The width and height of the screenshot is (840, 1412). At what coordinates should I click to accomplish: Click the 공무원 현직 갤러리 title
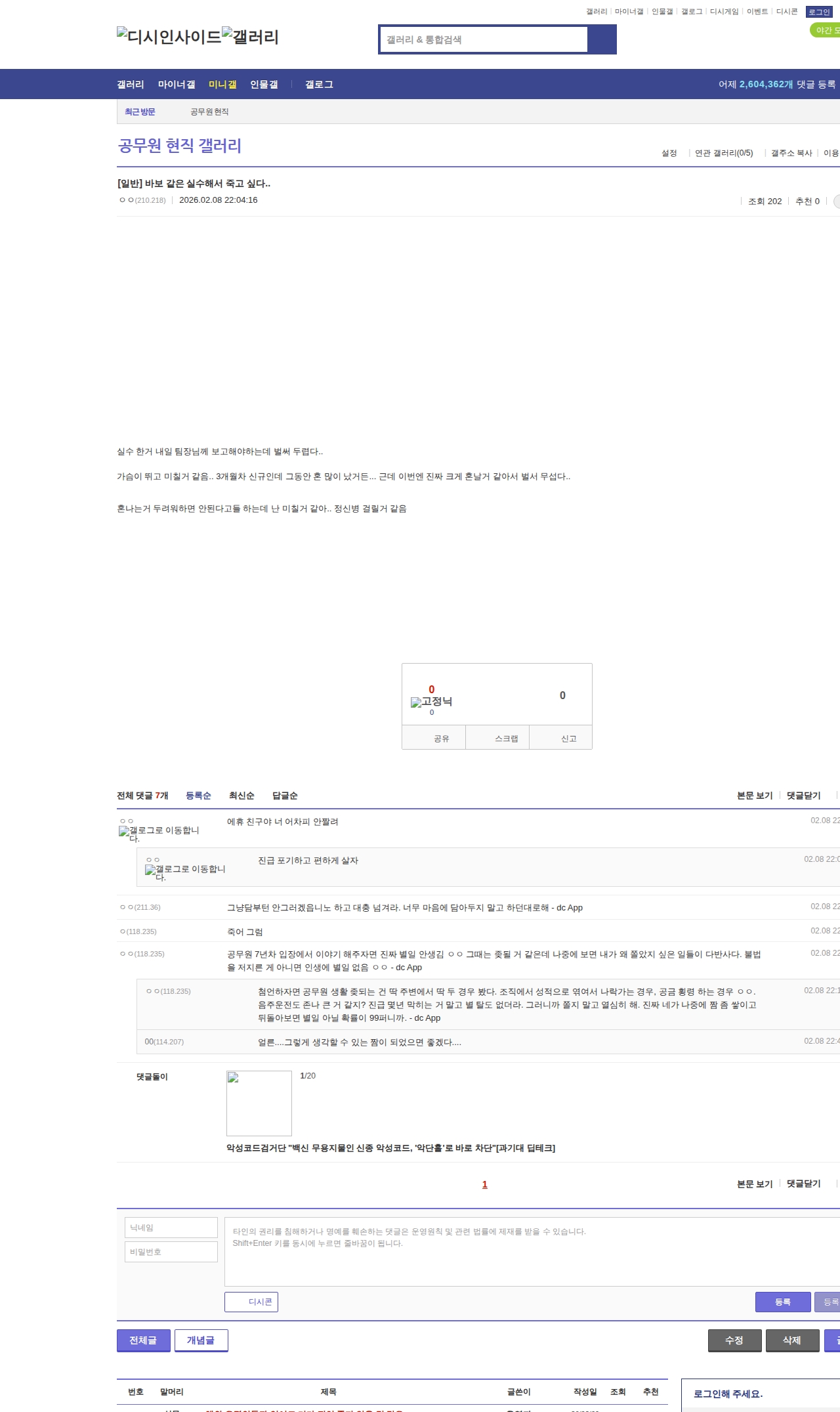coord(180,146)
